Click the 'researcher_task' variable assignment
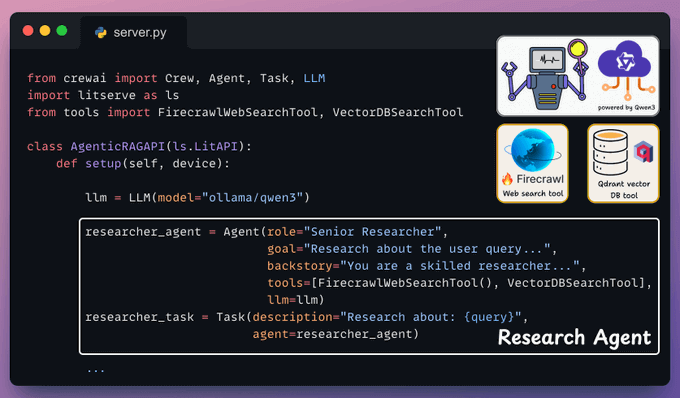 click(140, 317)
